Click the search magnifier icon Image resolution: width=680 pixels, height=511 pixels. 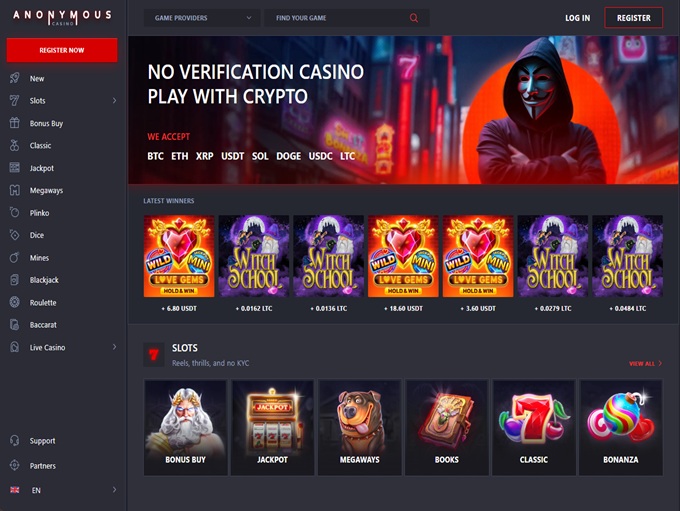click(x=414, y=18)
